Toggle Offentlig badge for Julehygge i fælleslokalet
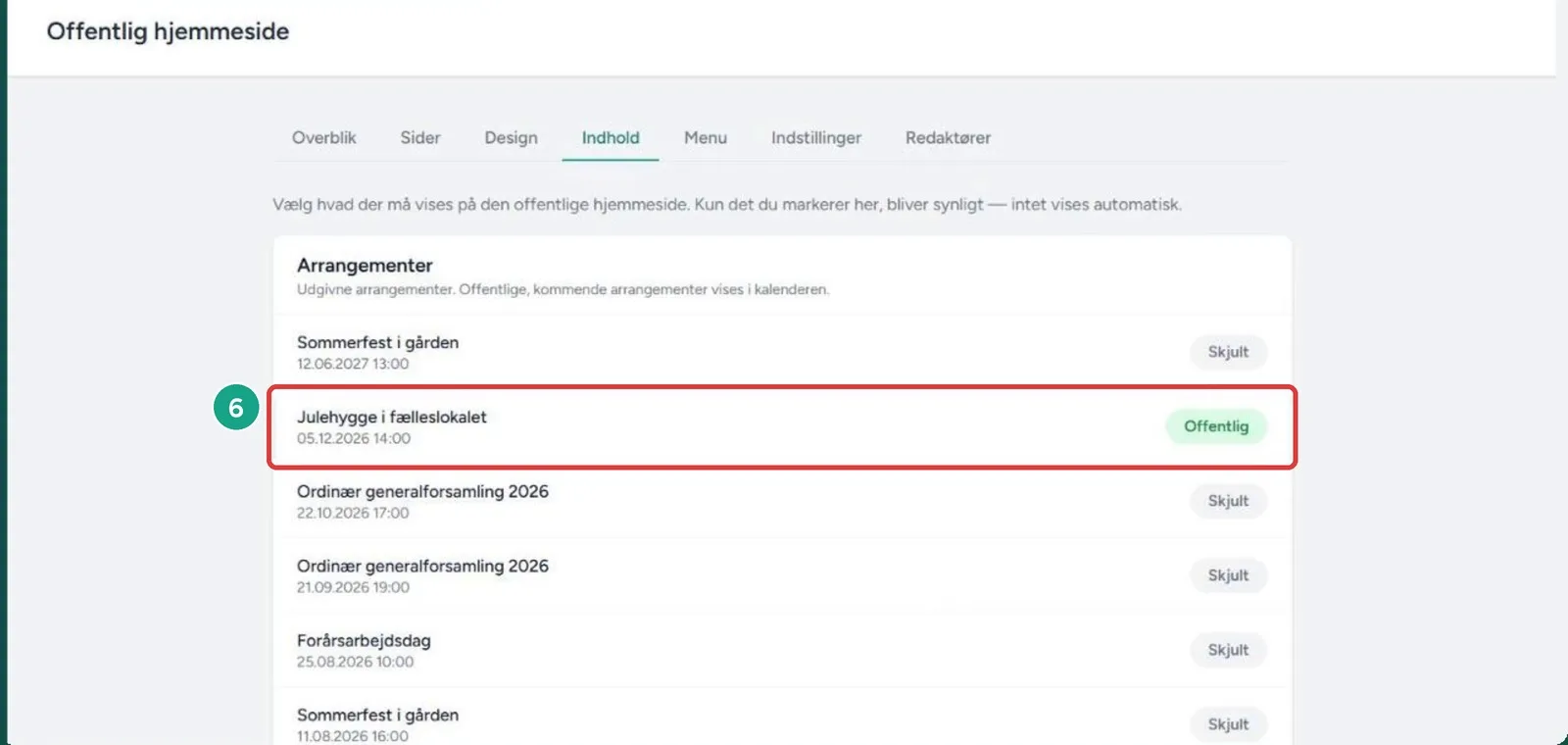Screen dimensions: 1568x745 pyautogui.click(x=1216, y=426)
